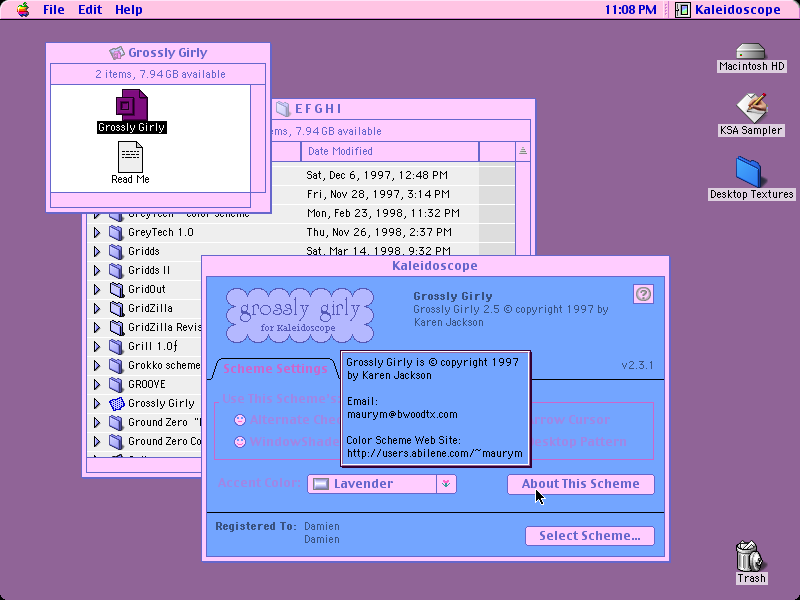Viewport: 800px width, 600px height.
Task: Click the folder icon for GreyTech 1.0
Action: 116,233
